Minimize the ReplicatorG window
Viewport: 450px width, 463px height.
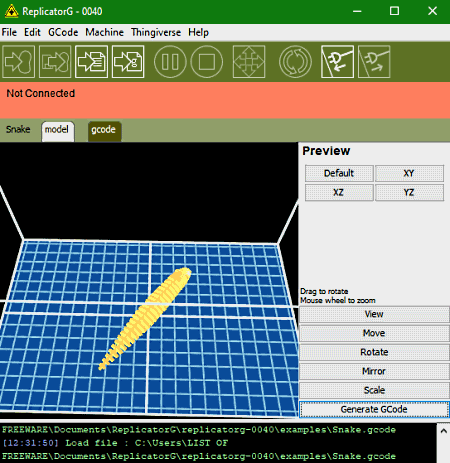pyautogui.click(x=357, y=11)
